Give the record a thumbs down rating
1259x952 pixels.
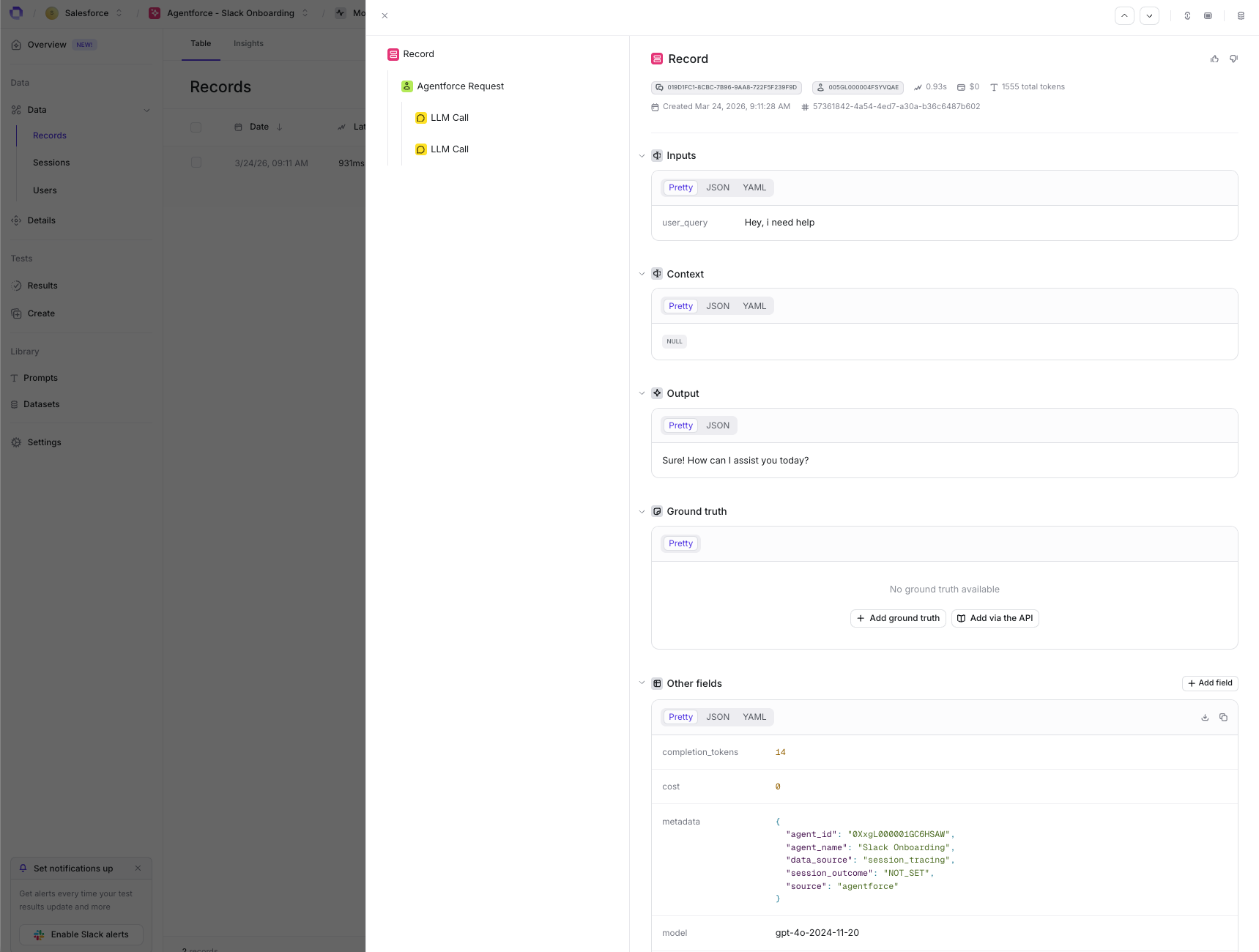click(x=1233, y=59)
